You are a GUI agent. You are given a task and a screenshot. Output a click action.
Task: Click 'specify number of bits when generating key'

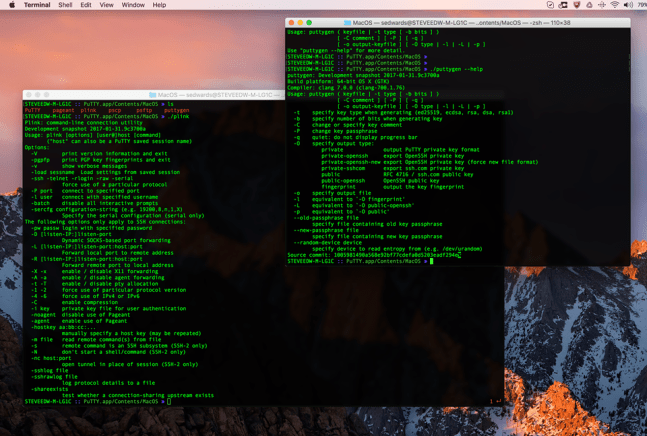[x=377, y=118]
